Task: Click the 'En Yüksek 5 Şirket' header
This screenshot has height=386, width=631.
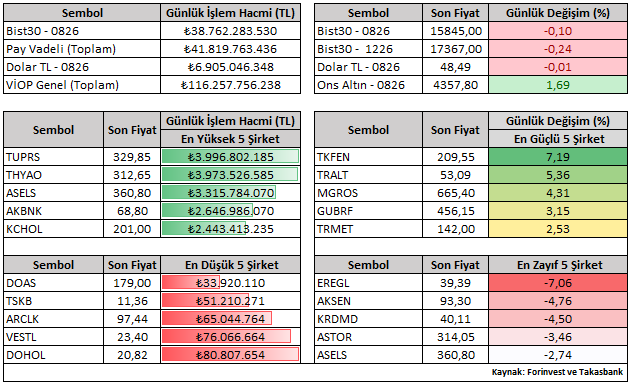Action: [230, 139]
